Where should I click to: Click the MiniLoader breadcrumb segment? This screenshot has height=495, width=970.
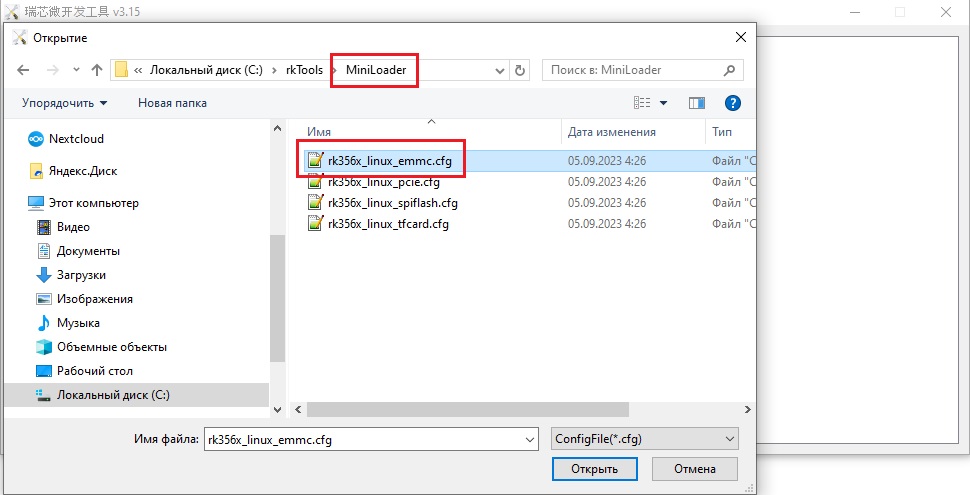point(376,70)
